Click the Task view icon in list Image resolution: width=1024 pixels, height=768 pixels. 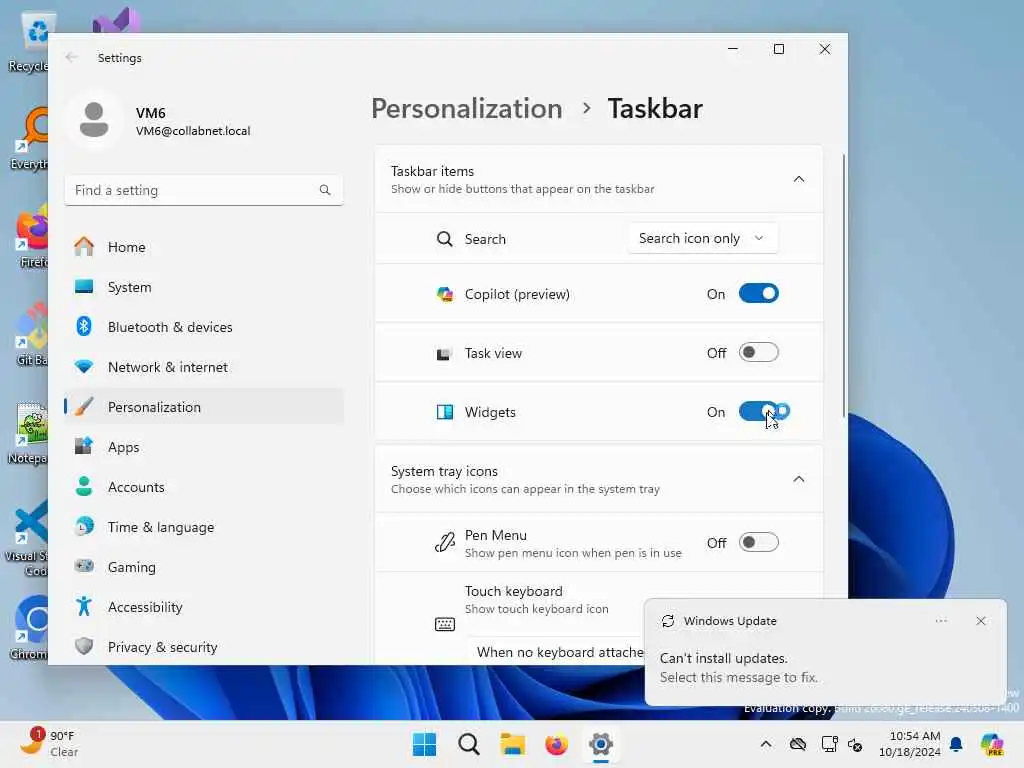444,353
